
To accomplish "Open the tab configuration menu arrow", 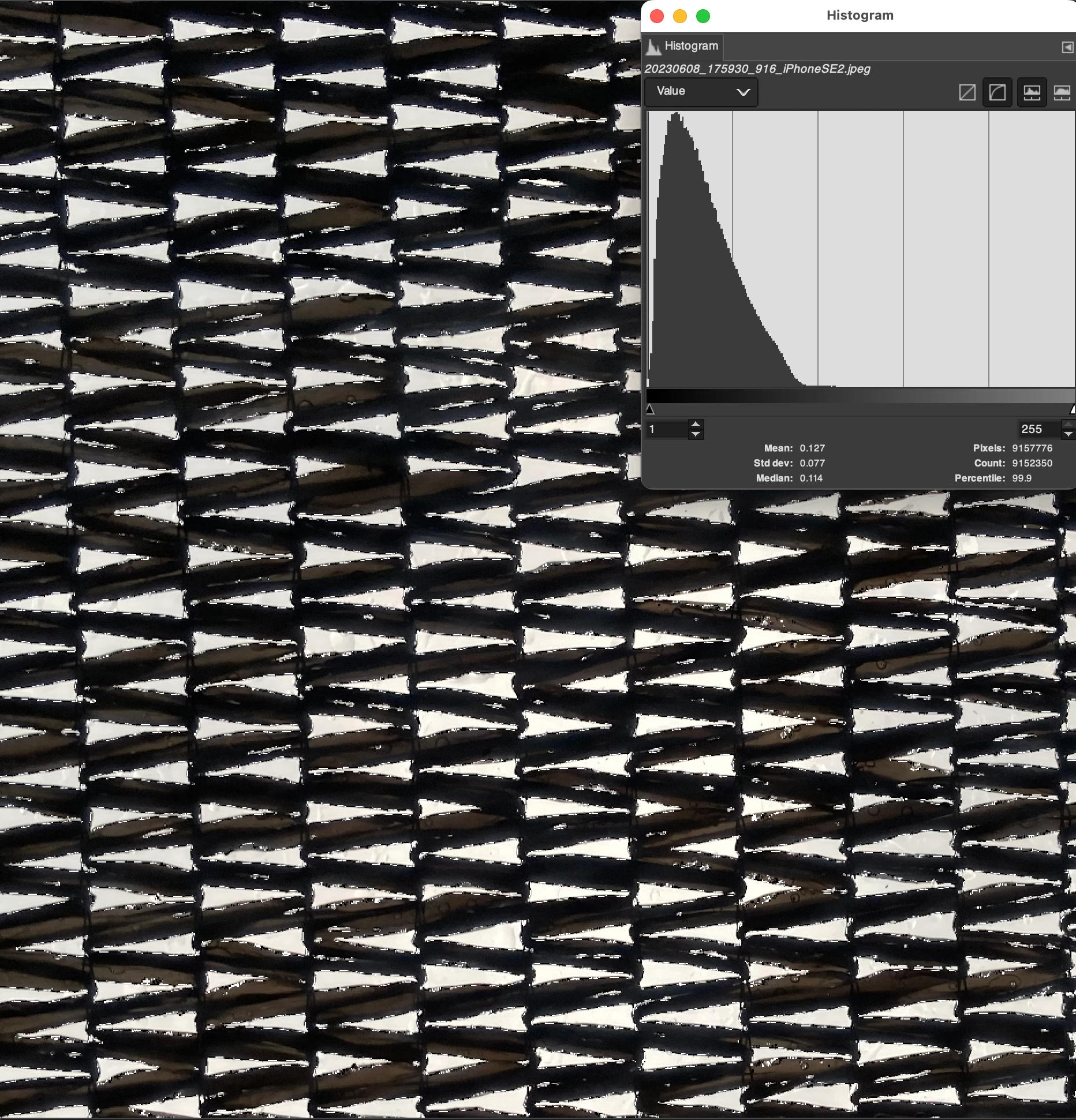I will coord(1067,47).
